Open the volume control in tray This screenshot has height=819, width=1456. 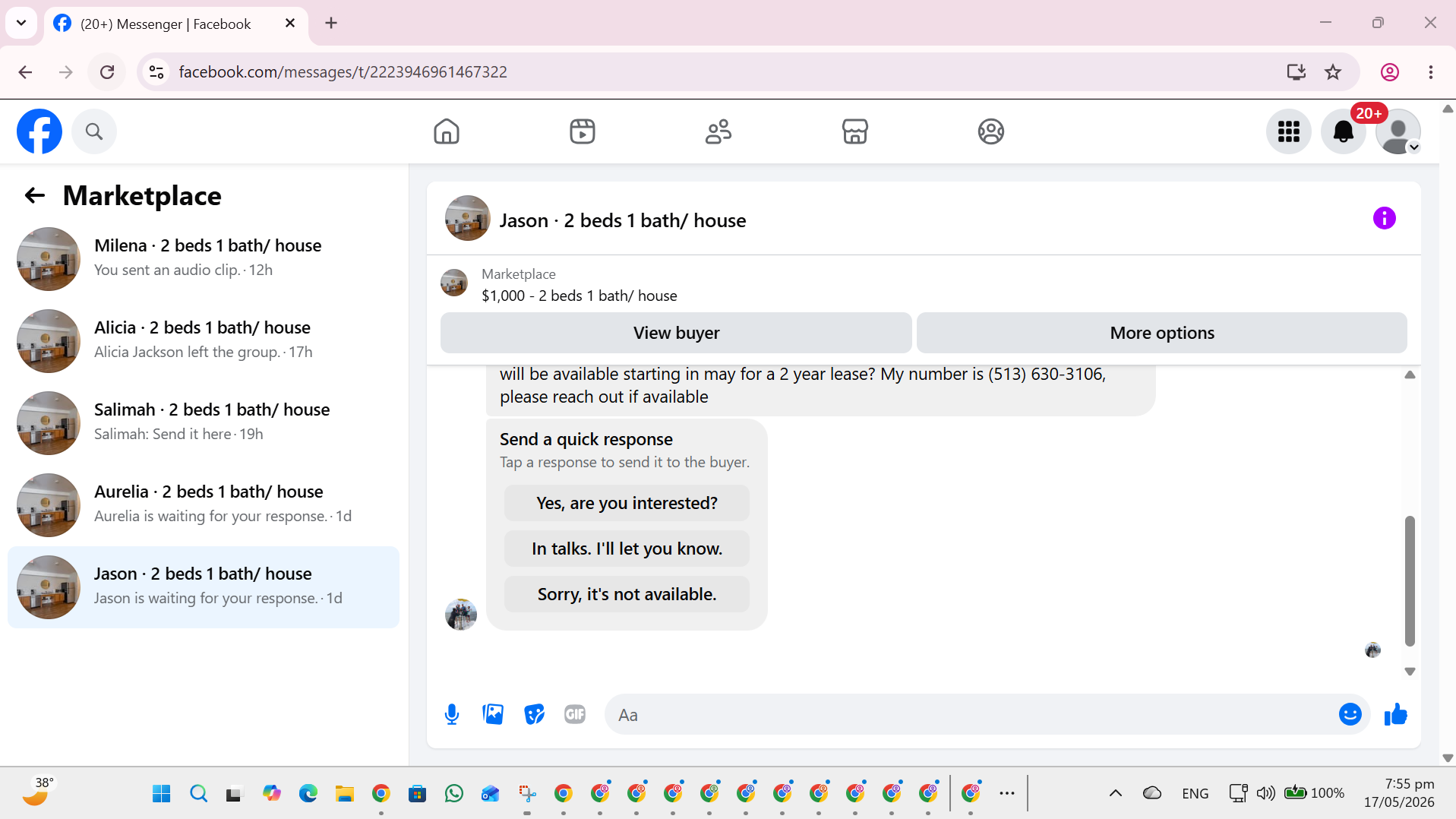pyautogui.click(x=1265, y=793)
